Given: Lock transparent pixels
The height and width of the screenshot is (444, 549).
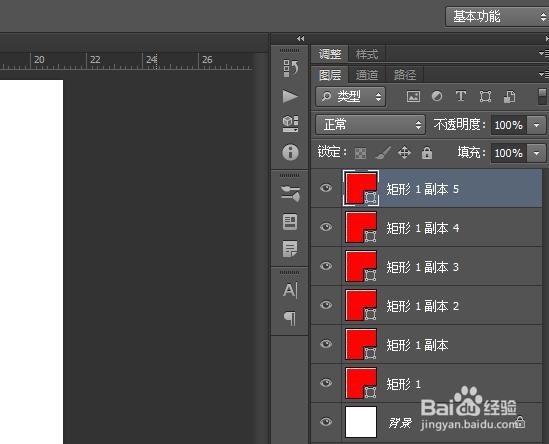Looking at the screenshot, I should [x=360, y=153].
